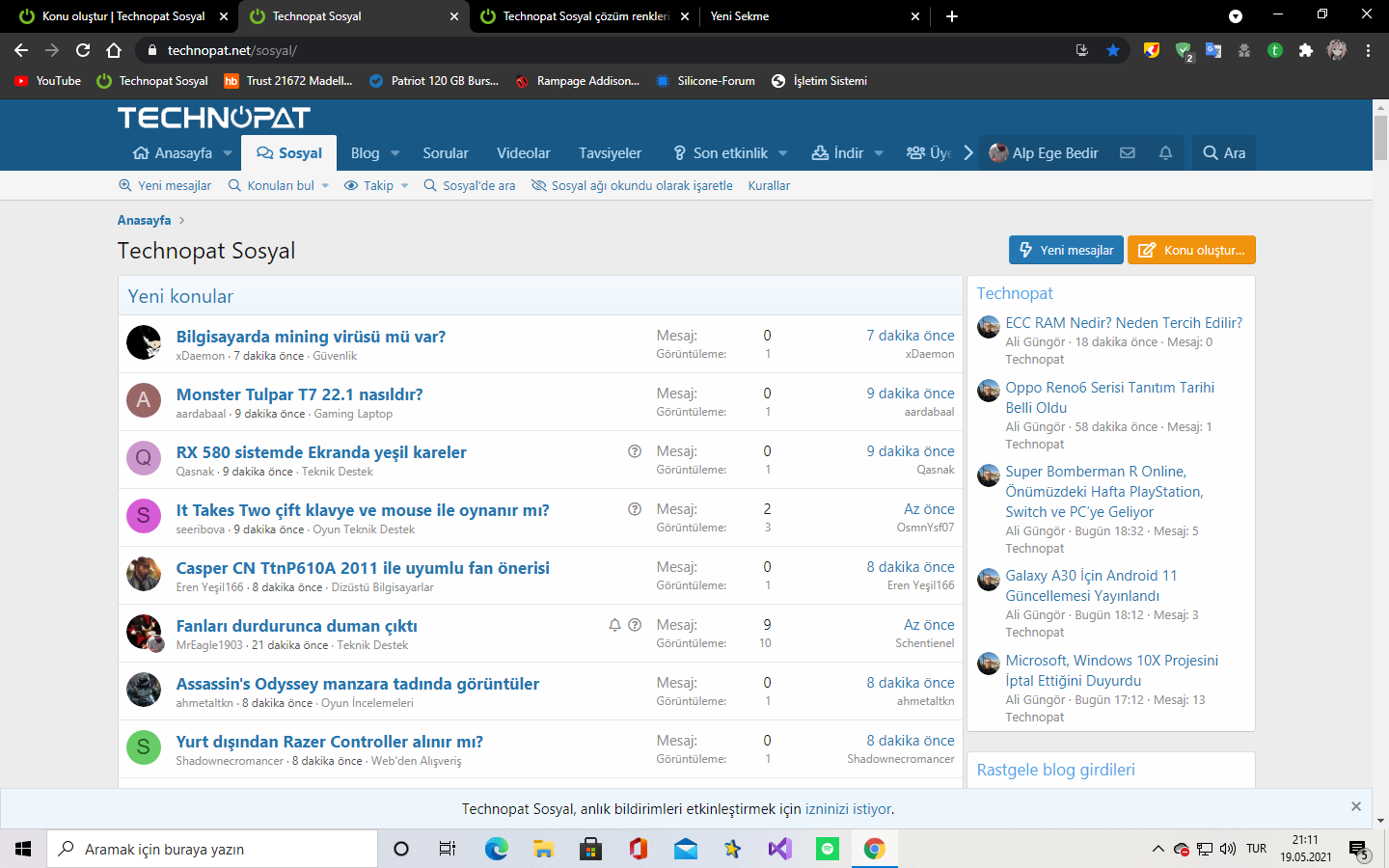This screenshot has width=1389, height=868.
Task: Open the Windows Start menu
Action: click(x=23, y=849)
